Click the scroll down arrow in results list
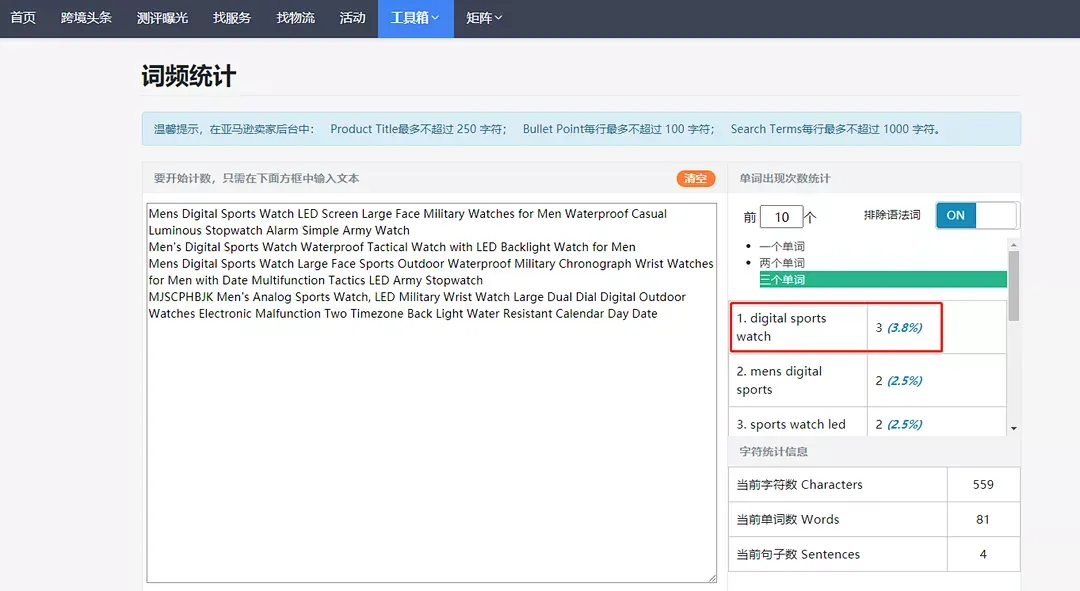1080x591 pixels. [x=1013, y=428]
